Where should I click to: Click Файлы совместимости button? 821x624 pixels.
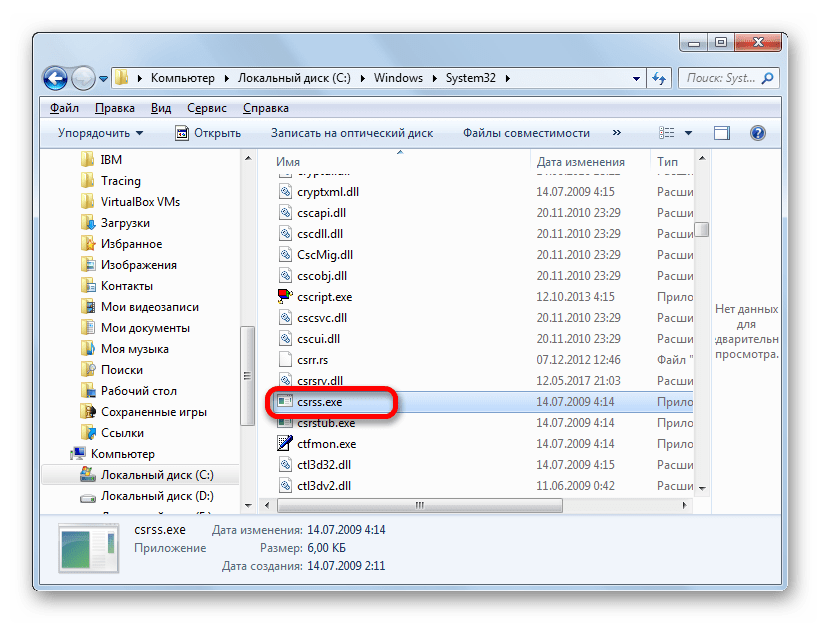[x=526, y=133]
